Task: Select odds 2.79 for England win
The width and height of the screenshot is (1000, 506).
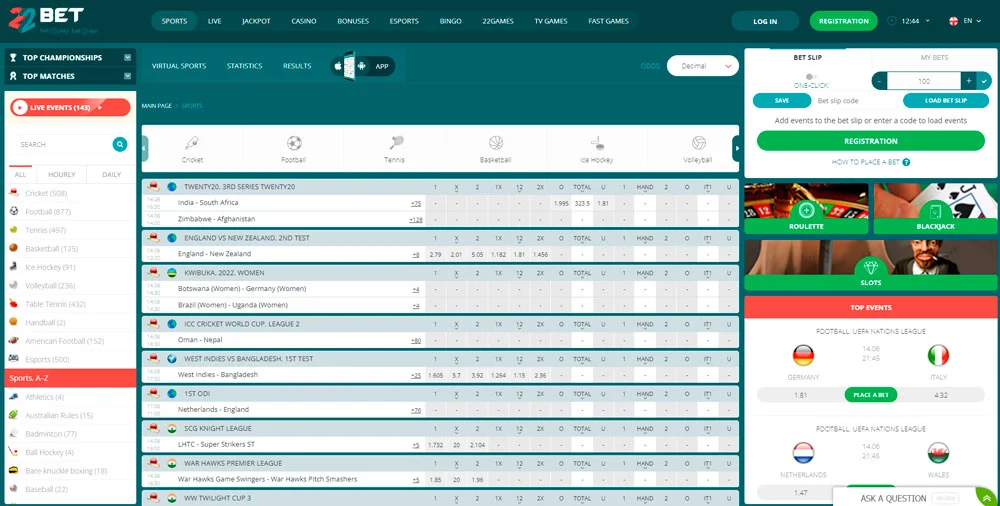Action: coord(436,254)
